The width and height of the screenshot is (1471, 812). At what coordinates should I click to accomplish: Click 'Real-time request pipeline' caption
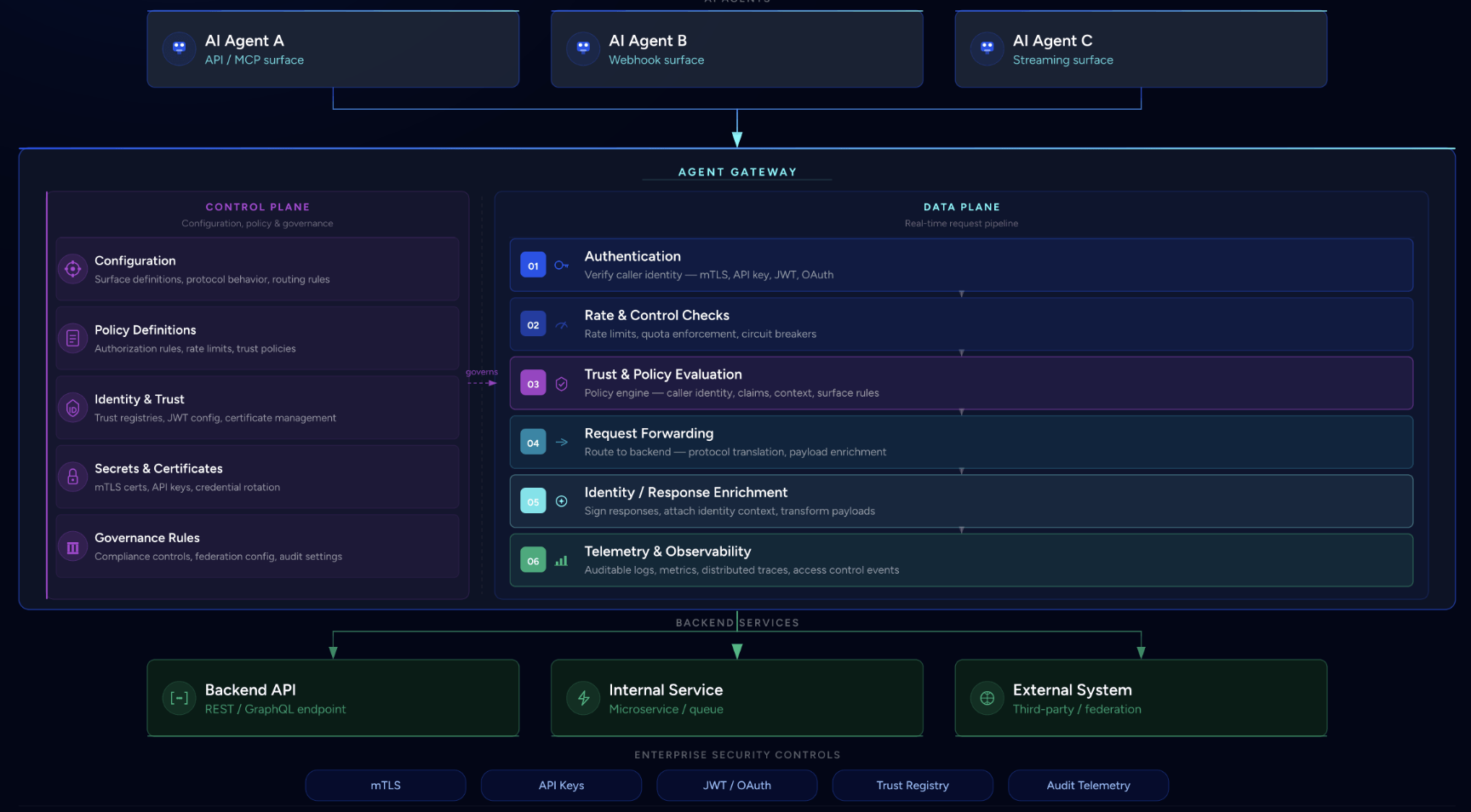click(961, 224)
